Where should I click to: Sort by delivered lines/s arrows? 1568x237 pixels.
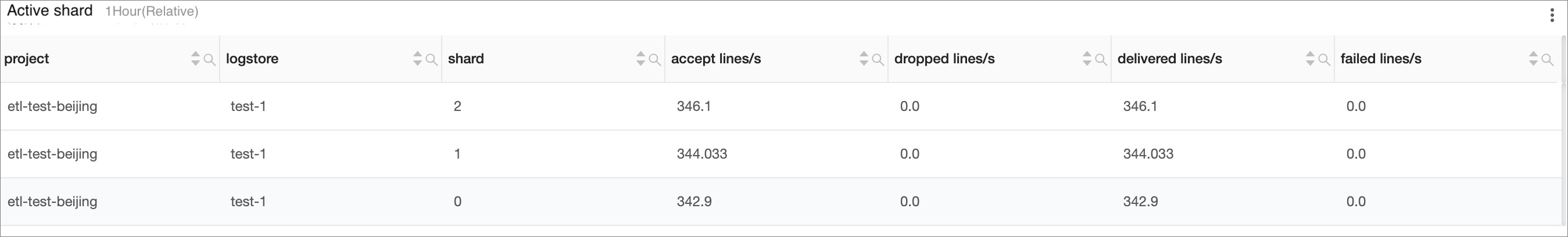coord(1311,58)
